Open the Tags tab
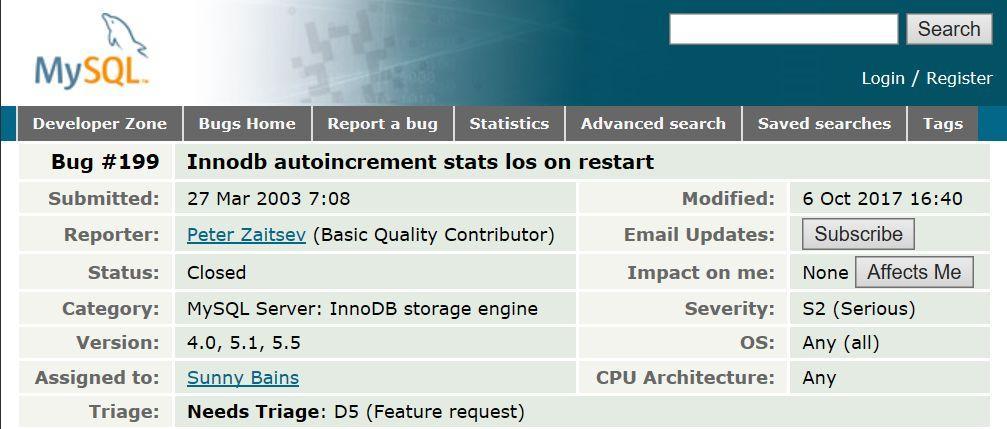This screenshot has height=429, width=1007. tap(942, 124)
